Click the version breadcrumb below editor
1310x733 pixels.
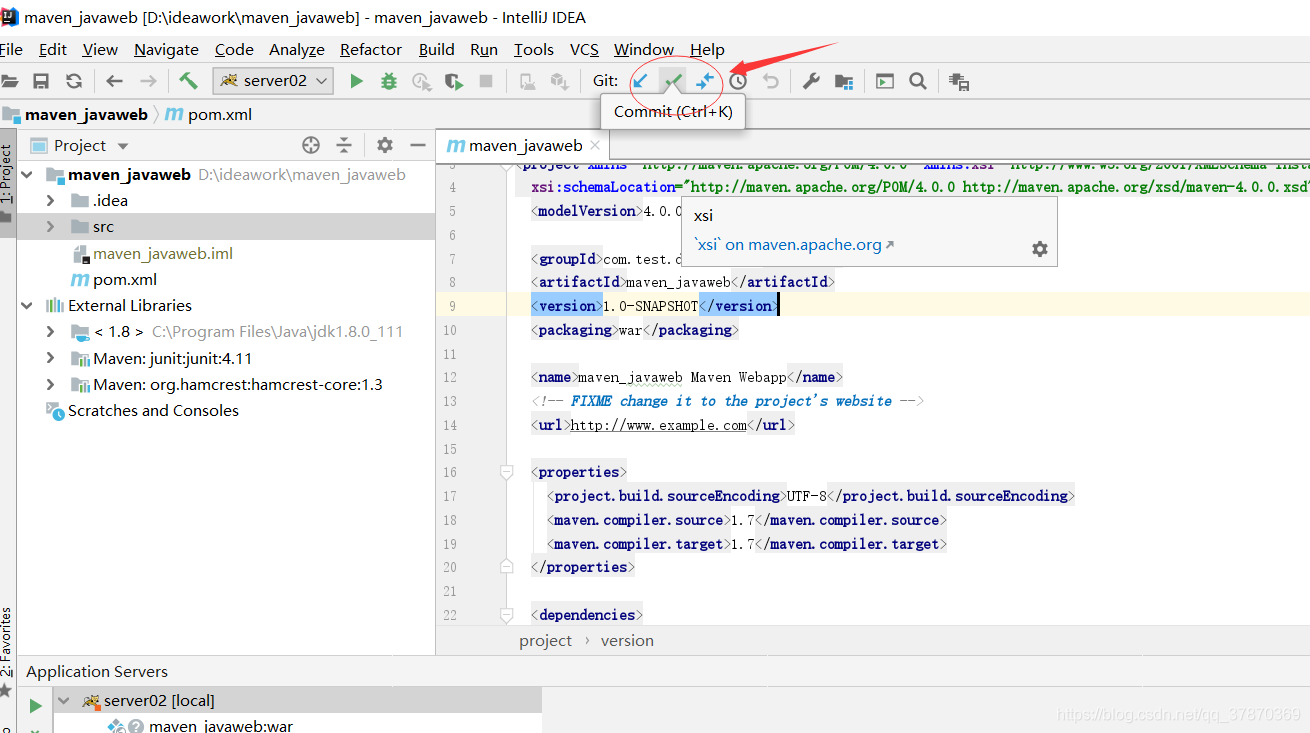pyautogui.click(x=627, y=641)
